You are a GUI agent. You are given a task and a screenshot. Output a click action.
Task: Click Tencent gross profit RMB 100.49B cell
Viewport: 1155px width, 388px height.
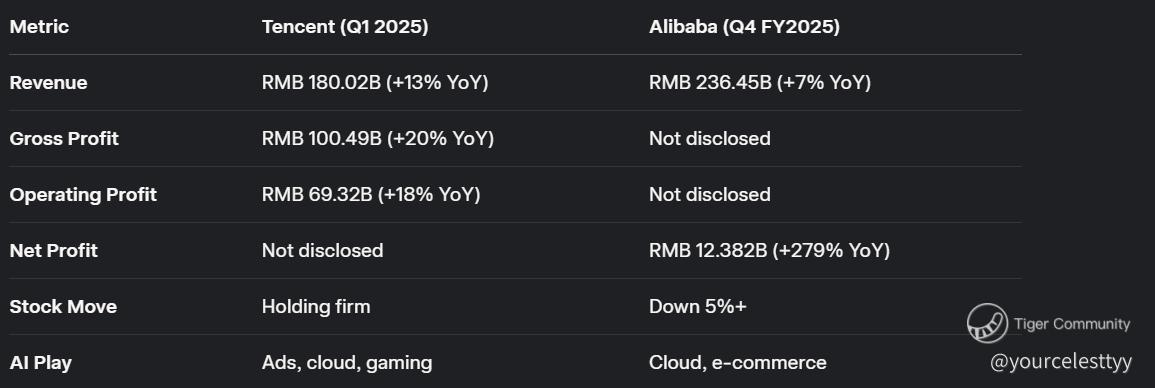tap(378, 138)
